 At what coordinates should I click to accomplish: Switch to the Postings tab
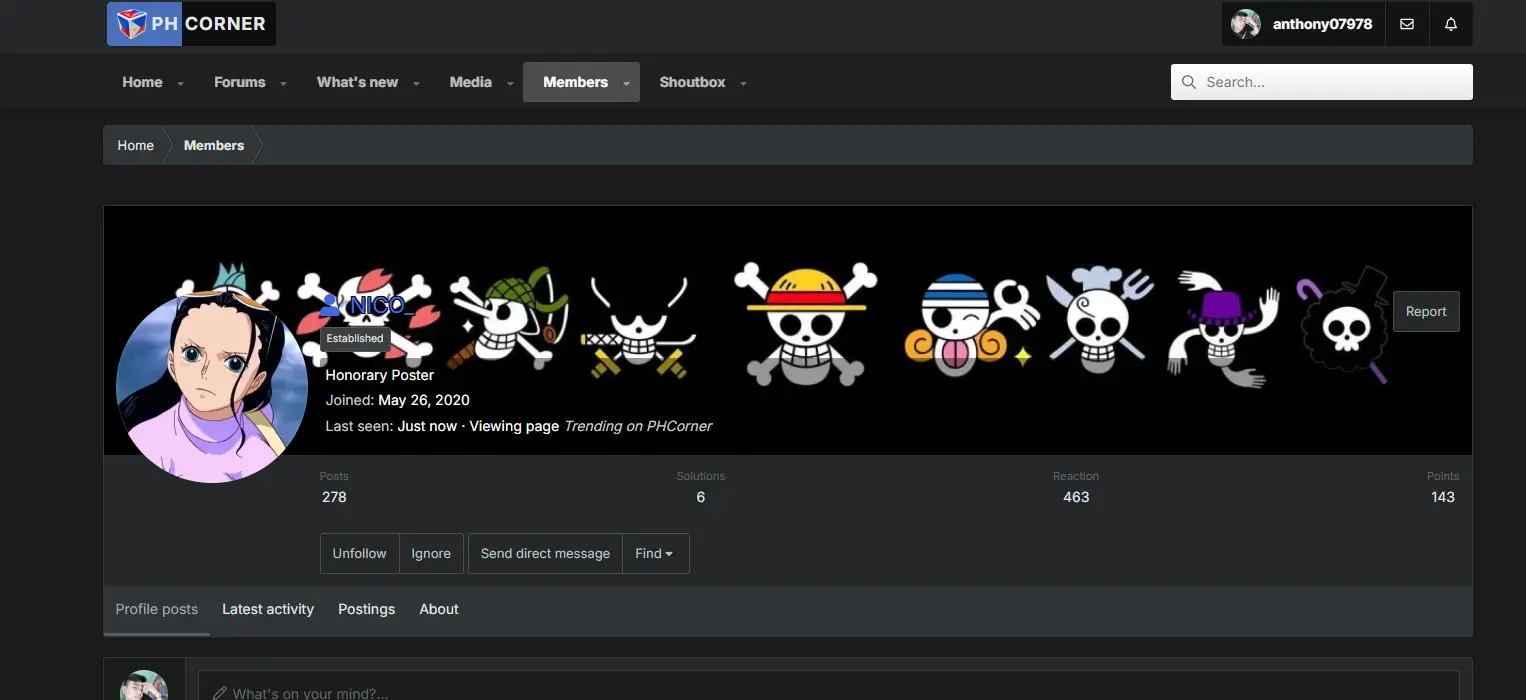tap(366, 609)
